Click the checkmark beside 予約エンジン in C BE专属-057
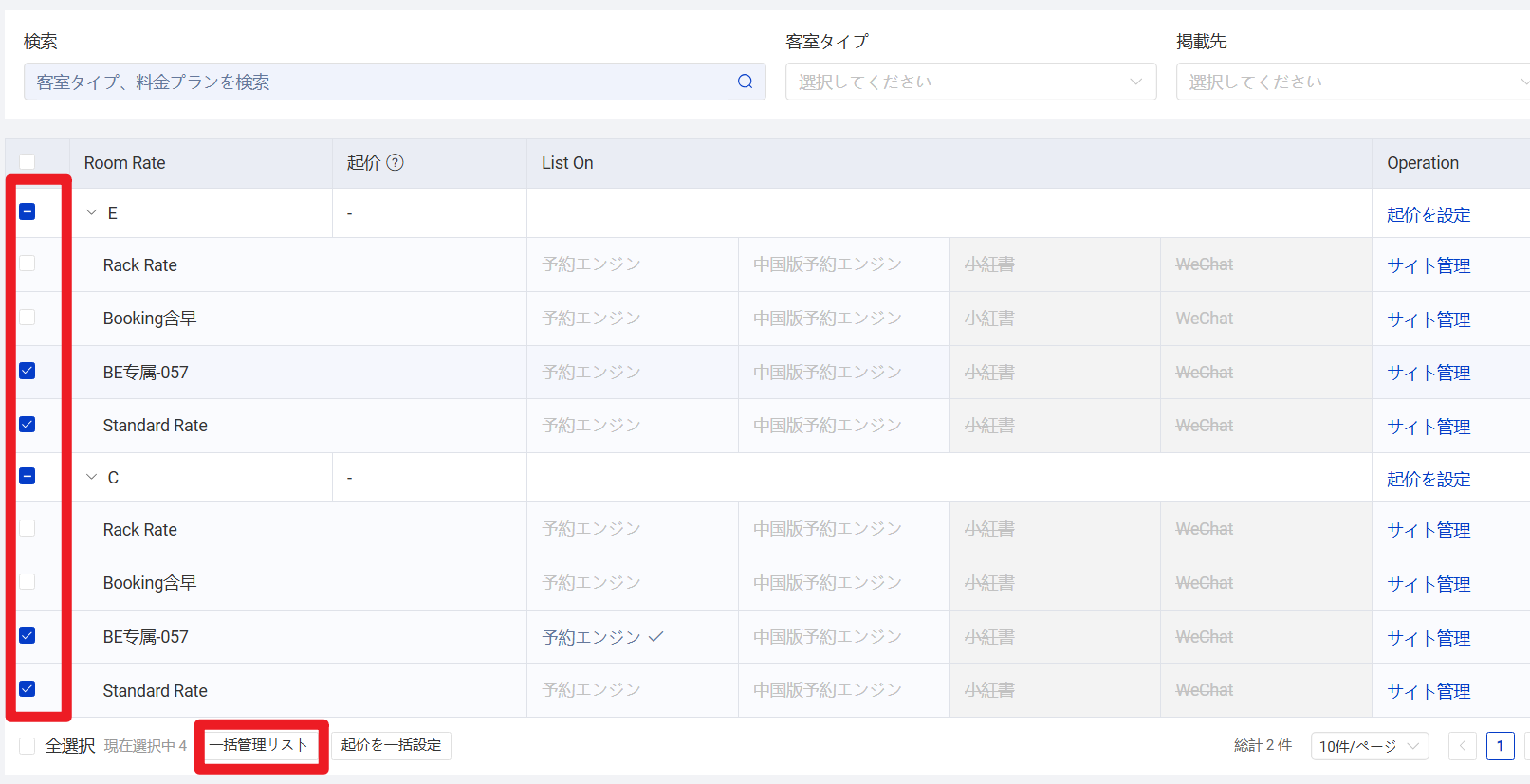The width and height of the screenshot is (1530, 784). [x=655, y=637]
